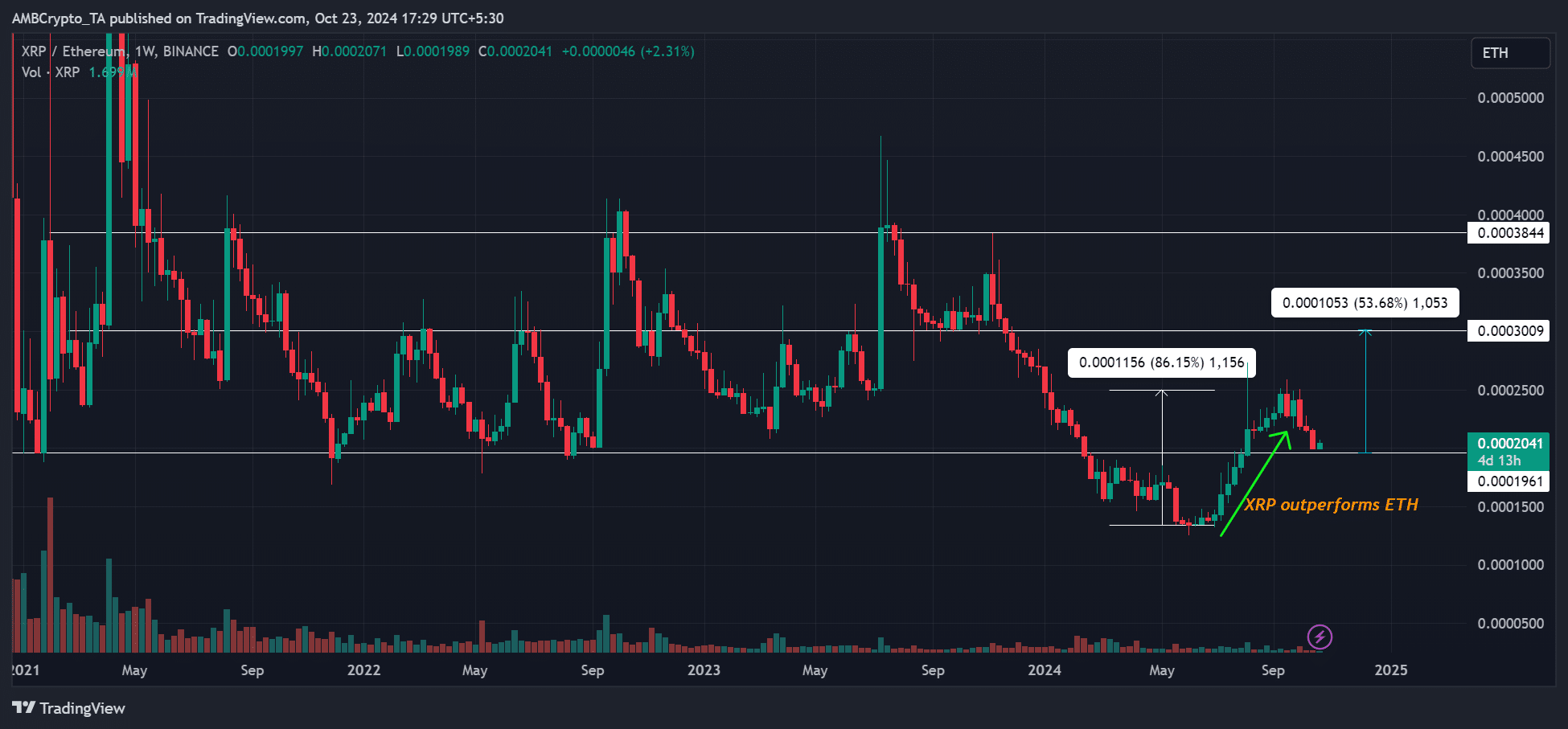Image resolution: width=1568 pixels, height=729 pixels.
Task: Click the 'XRP outperforms ETH' text annotation
Action: (1331, 505)
